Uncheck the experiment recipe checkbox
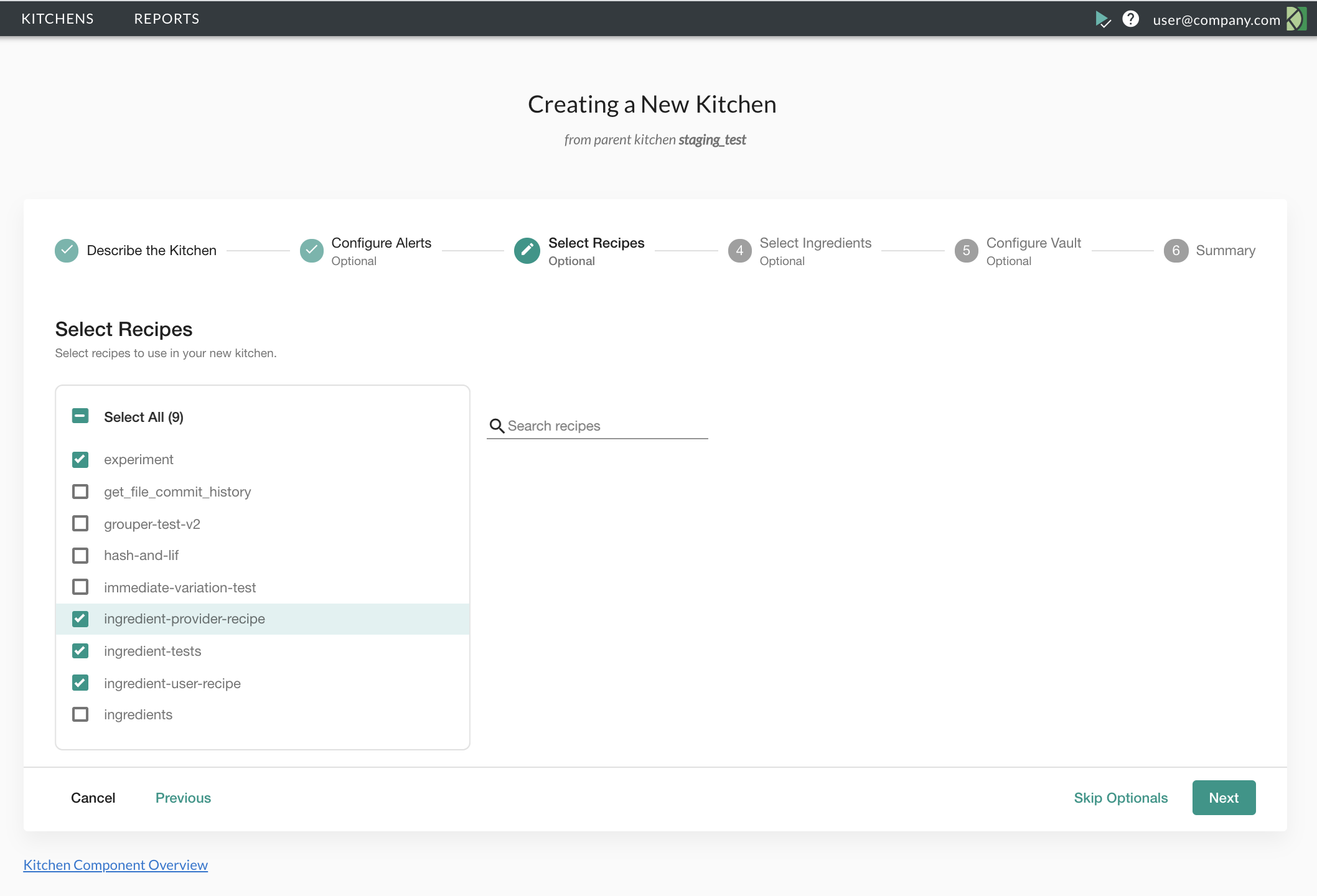Viewport: 1317px width, 896px height. pyautogui.click(x=80, y=460)
